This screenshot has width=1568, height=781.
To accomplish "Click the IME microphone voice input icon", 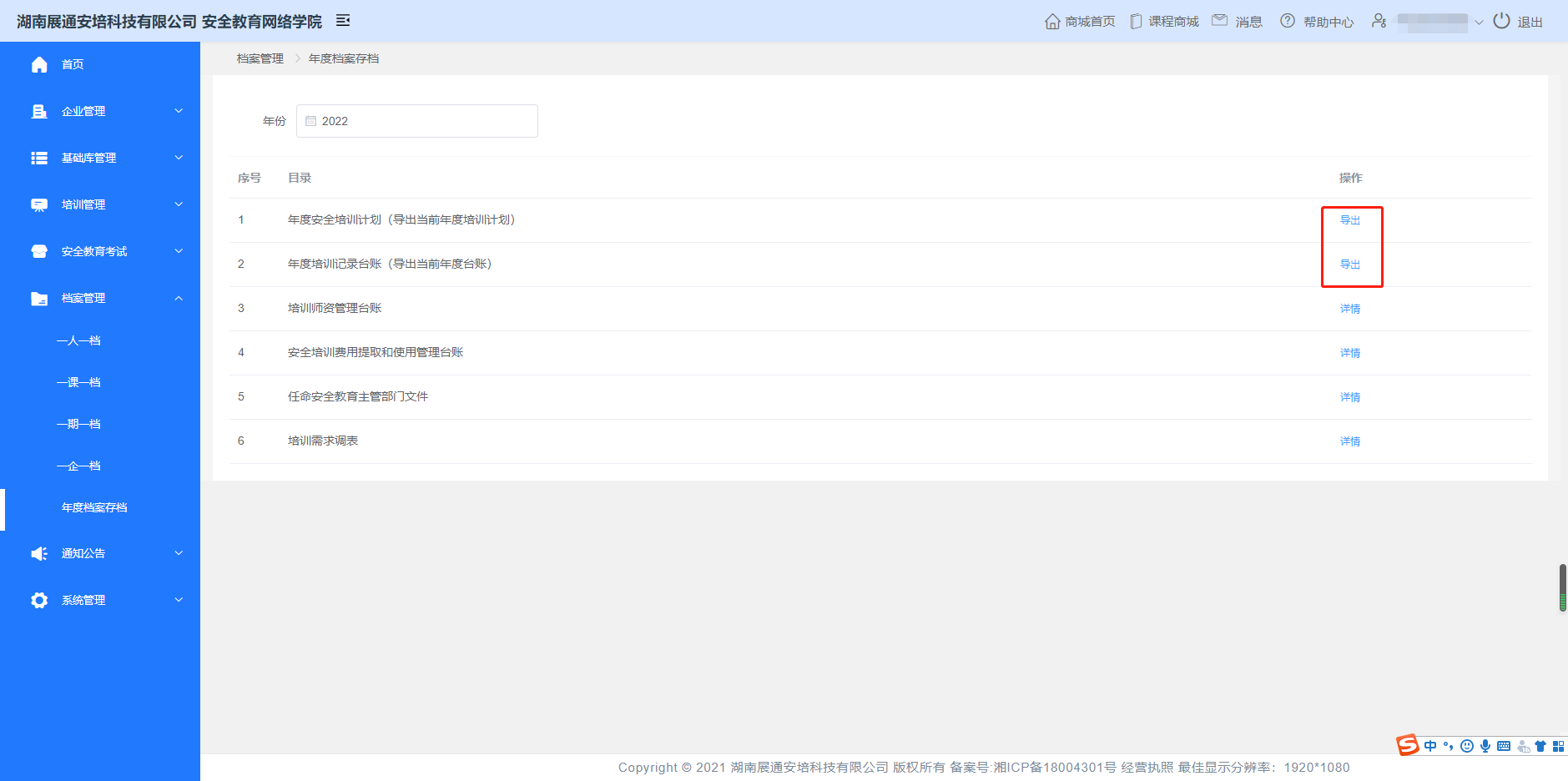I will (1485, 746).
